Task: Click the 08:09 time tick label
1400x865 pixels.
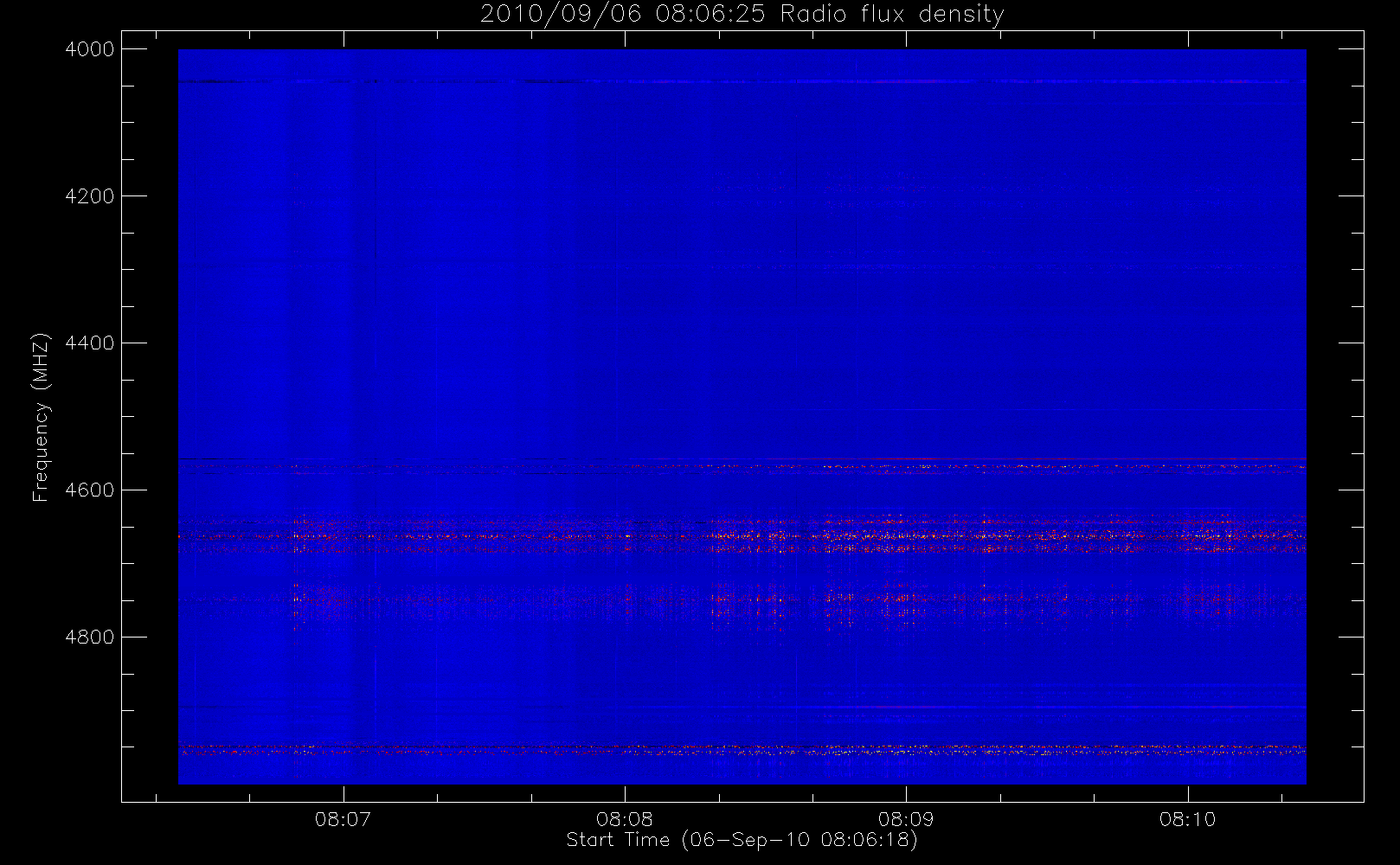Action: click(906, 819)
